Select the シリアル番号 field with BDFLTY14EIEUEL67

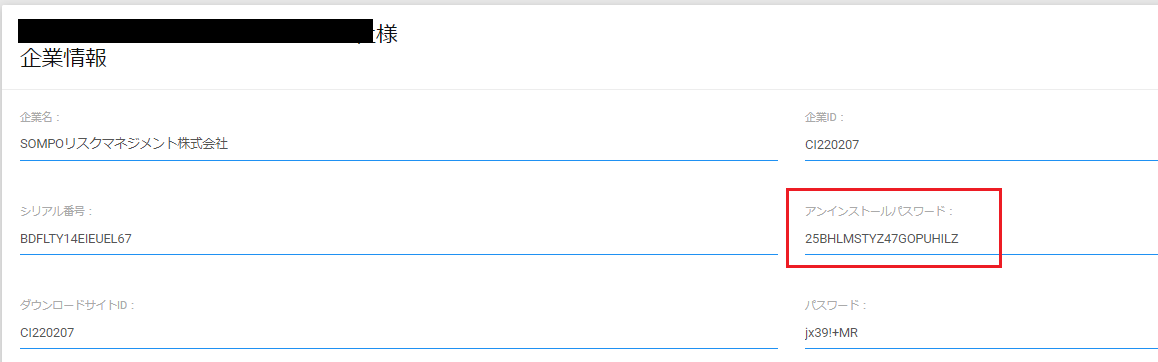(399, 239)
